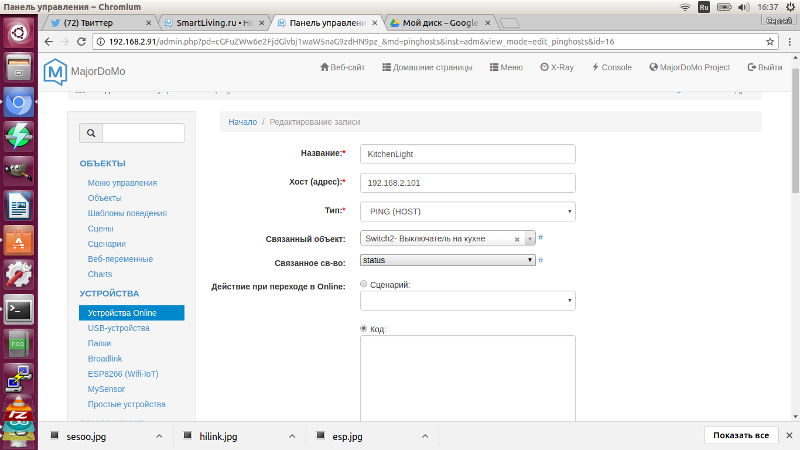Bookmark page with the star icon

[769, 42]
